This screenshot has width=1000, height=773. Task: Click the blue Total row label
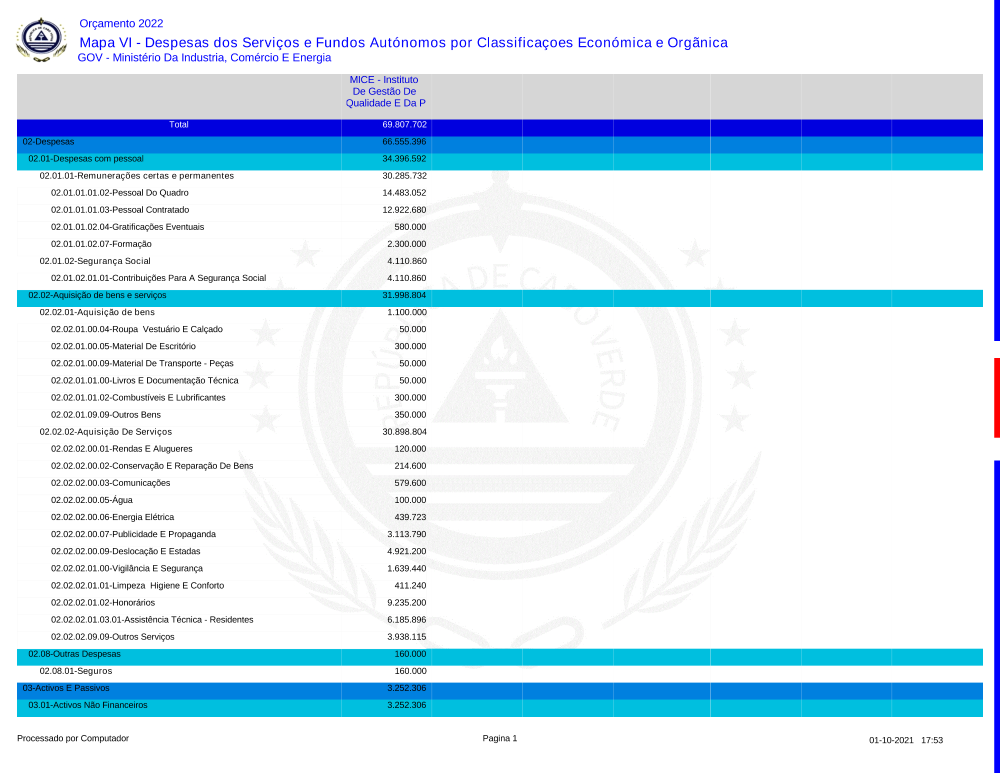(x=179, y=125)
